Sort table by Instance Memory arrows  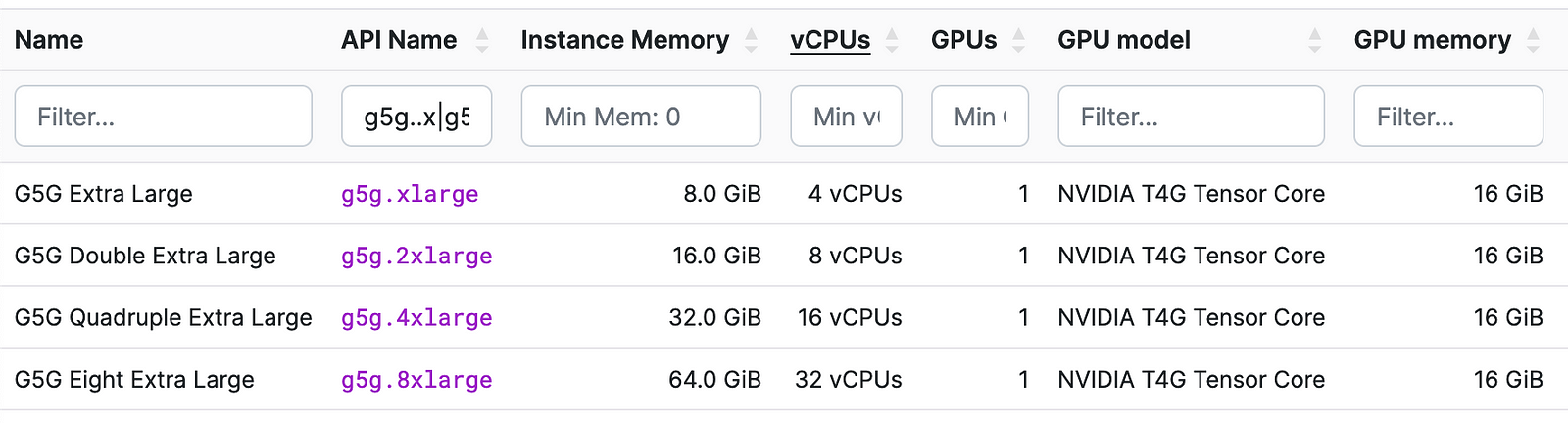(x=752, y=40)
